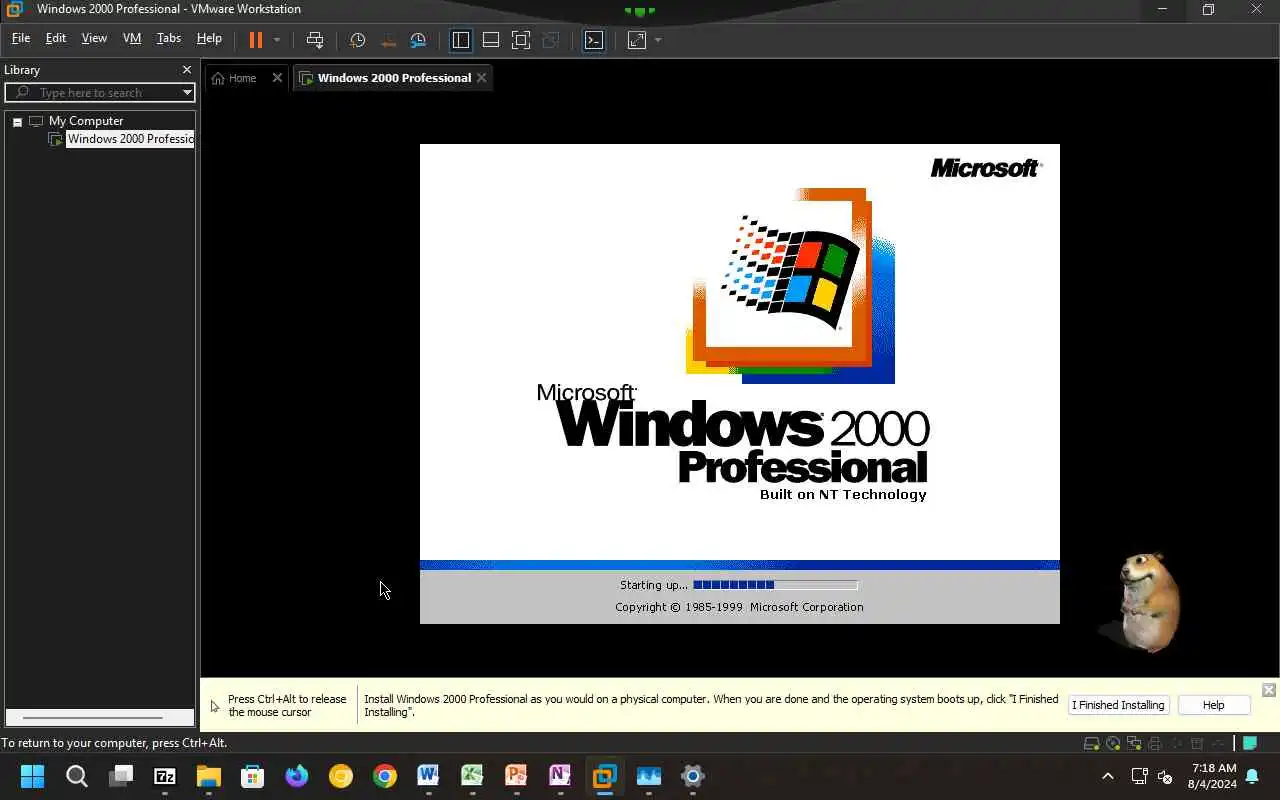Viewport: 1280px width, 800px height.
Task: Close the Home tab
Action: 277,78
